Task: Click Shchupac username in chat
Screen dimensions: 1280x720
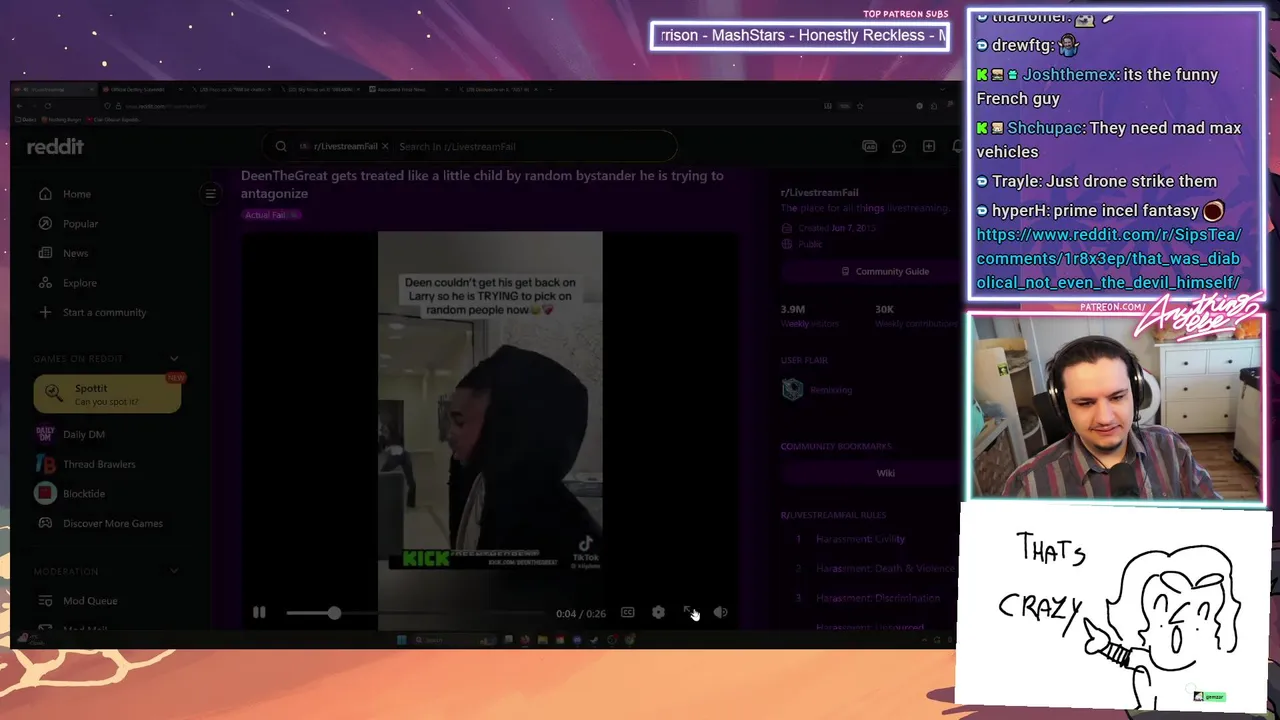Action: pyautogui.click(x=1044, y=128)
